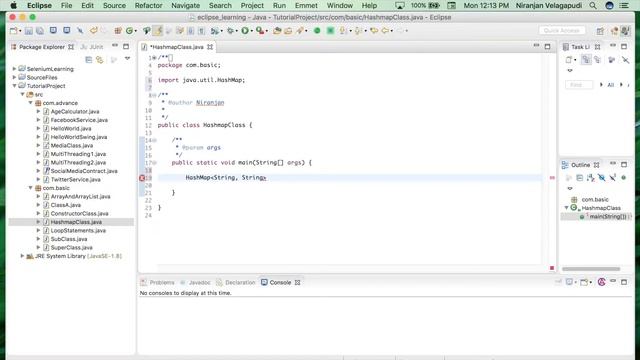Click the Quick Access field
This screenshot has width=640, height=360.
pos(562,31)
